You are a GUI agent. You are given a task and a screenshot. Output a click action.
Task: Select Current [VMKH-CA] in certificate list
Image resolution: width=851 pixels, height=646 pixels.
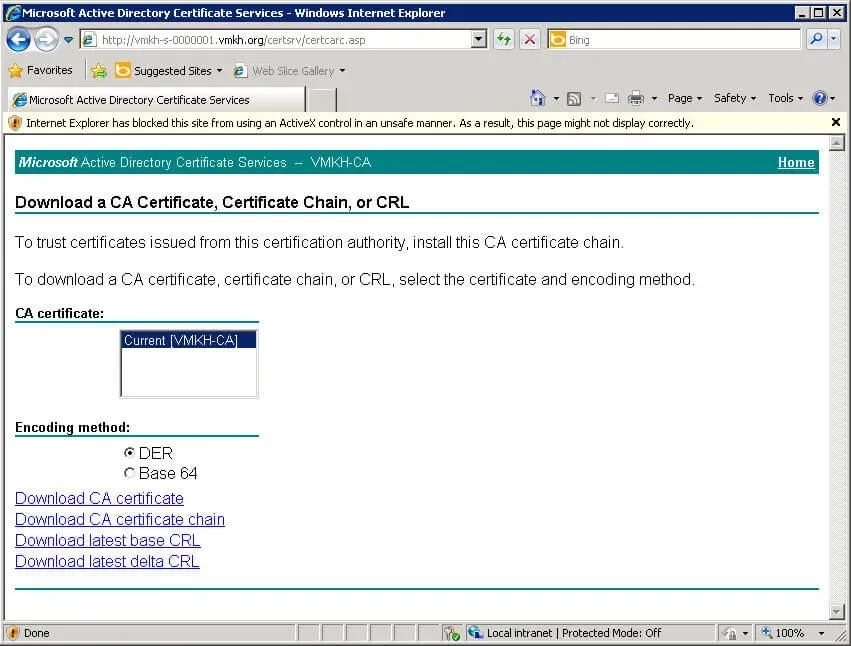click(188, 340)
